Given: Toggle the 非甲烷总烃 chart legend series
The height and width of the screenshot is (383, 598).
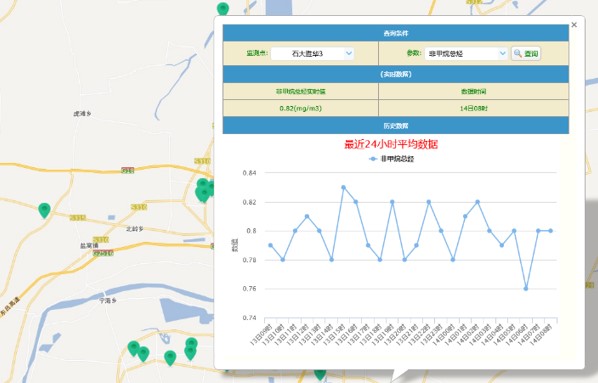Looking at the screenshot, I should point(392,159).
